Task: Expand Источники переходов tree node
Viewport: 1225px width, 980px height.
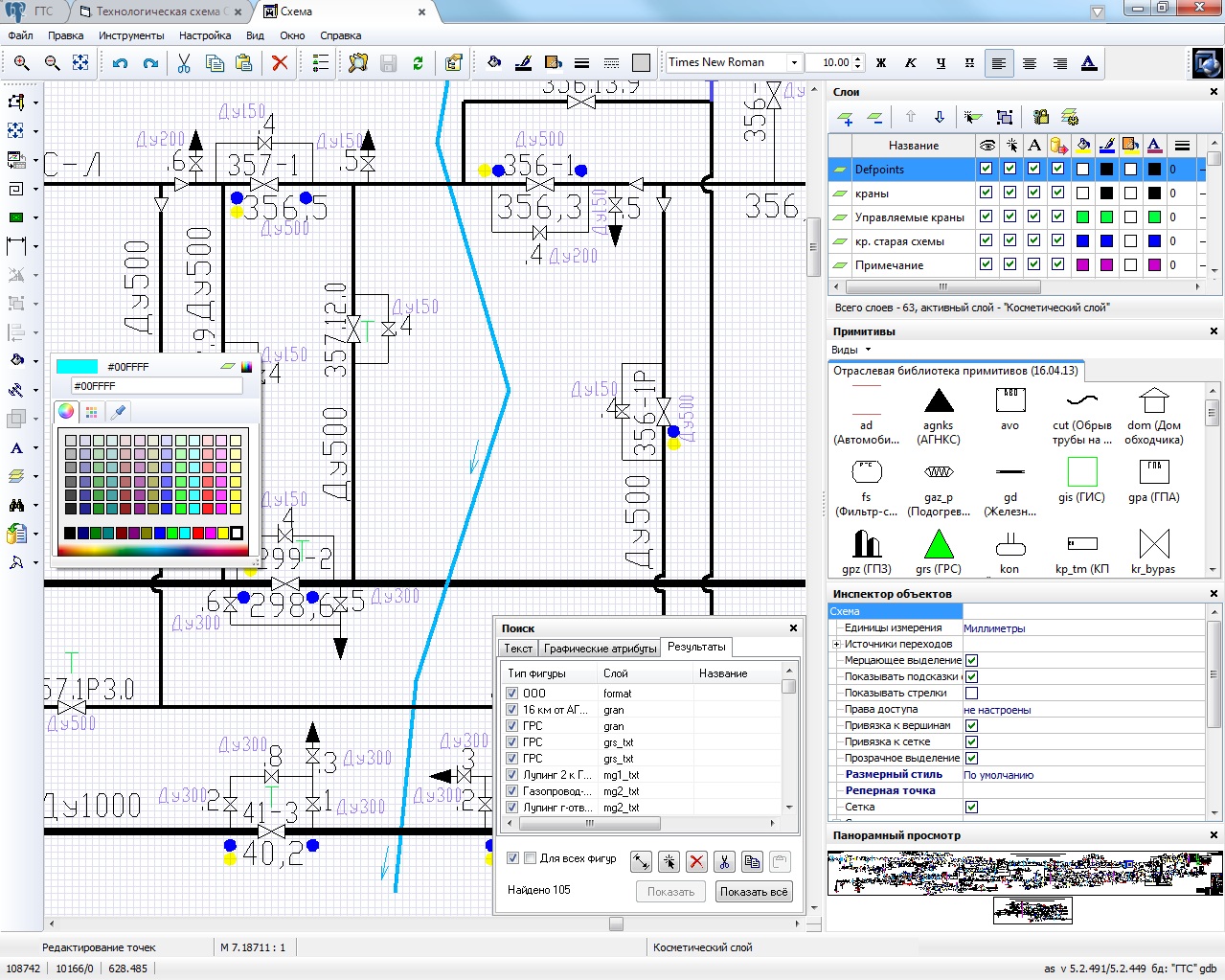Action: 836,644
